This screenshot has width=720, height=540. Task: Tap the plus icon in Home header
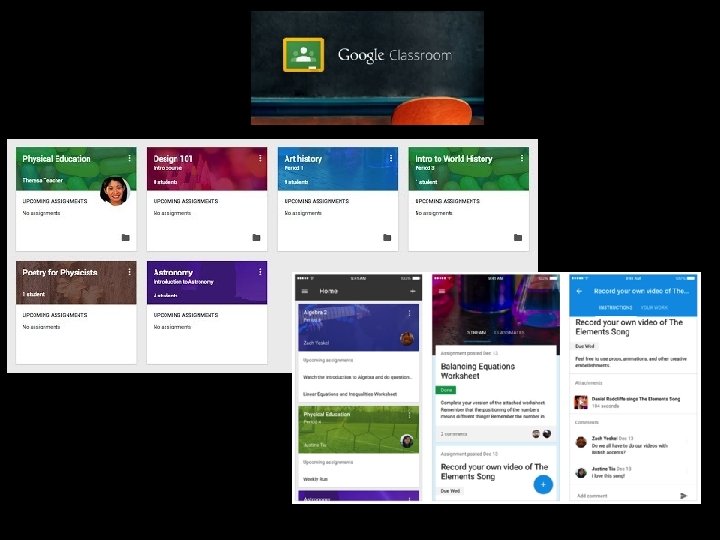(x=412, y=291)
